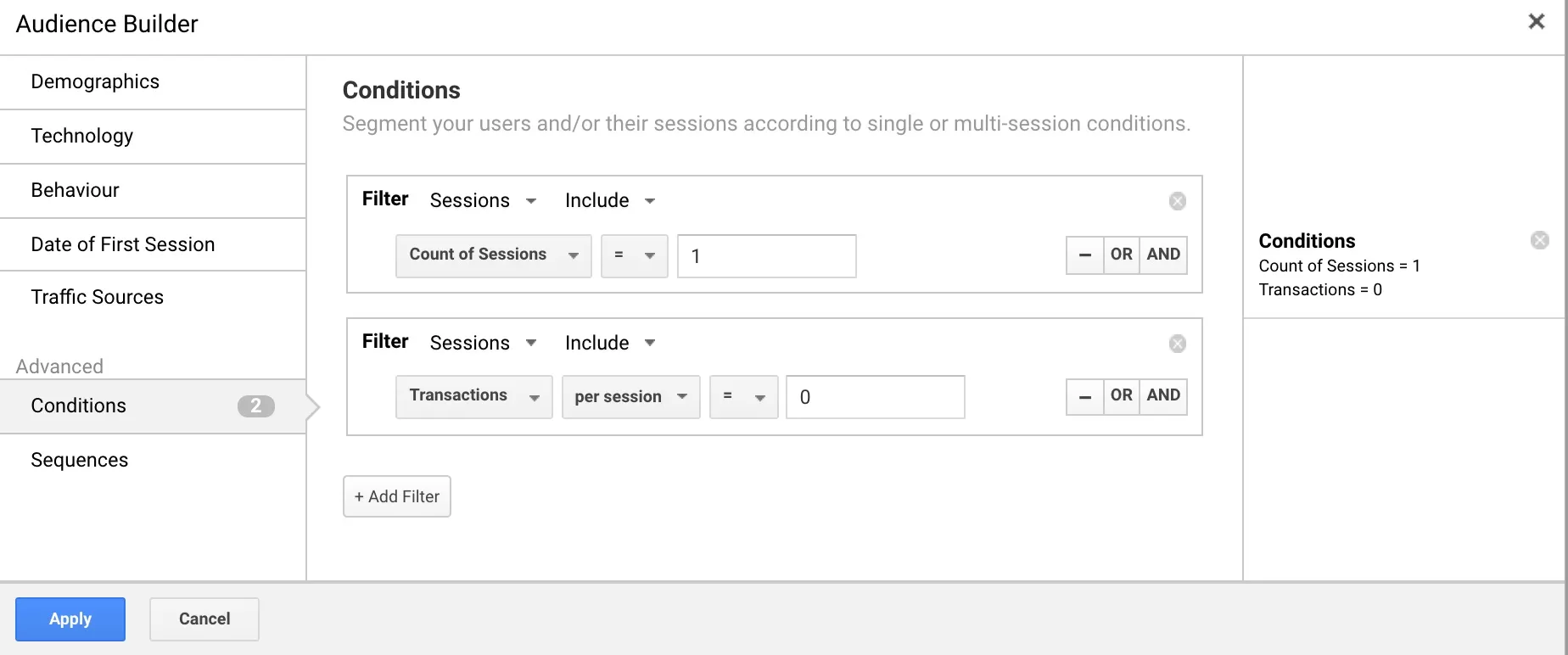Open the Traffic Sources section
The height and width of the screenshot is (655, 1568).
click(x=98, y=297)
